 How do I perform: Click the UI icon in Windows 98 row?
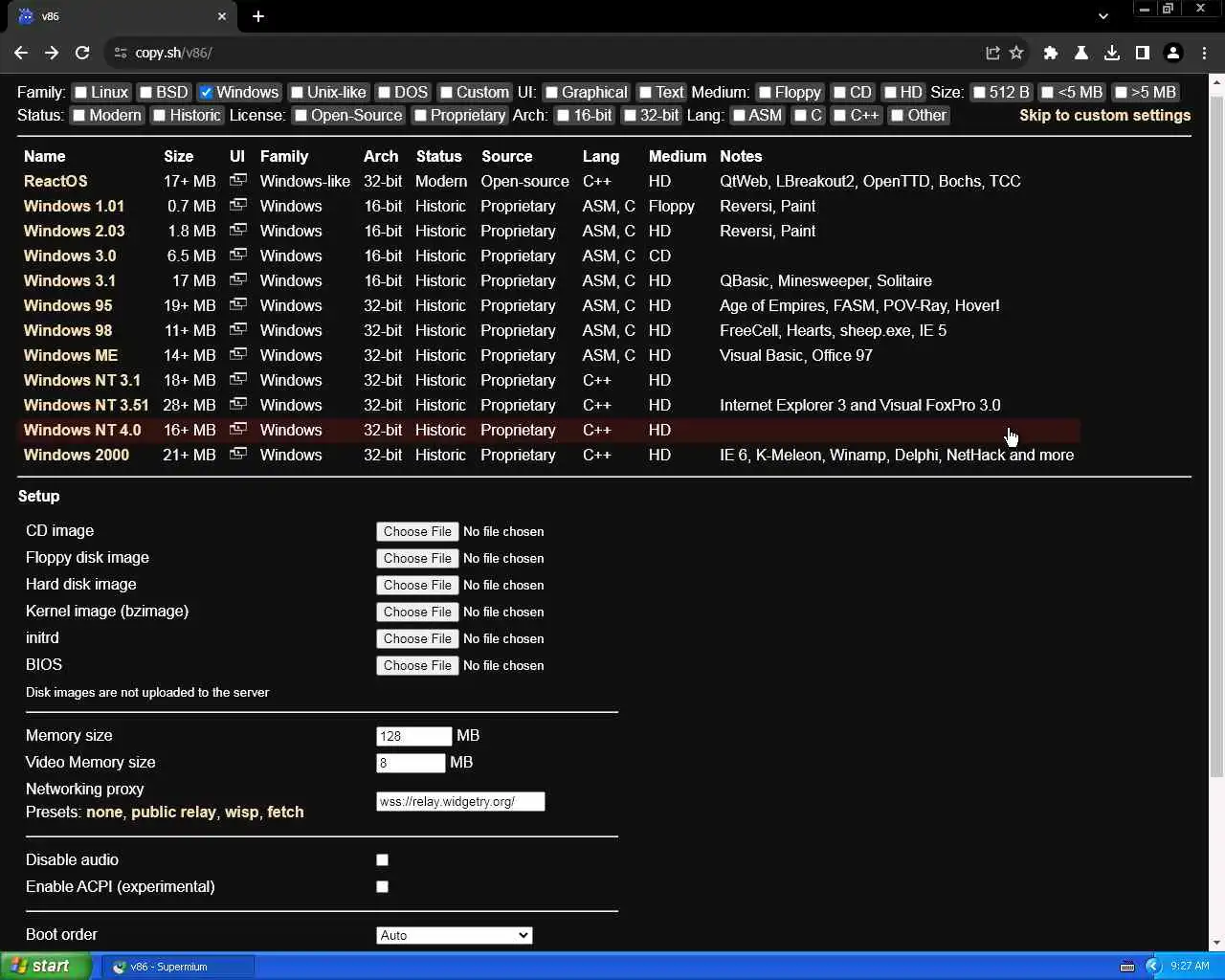(238, 329)
